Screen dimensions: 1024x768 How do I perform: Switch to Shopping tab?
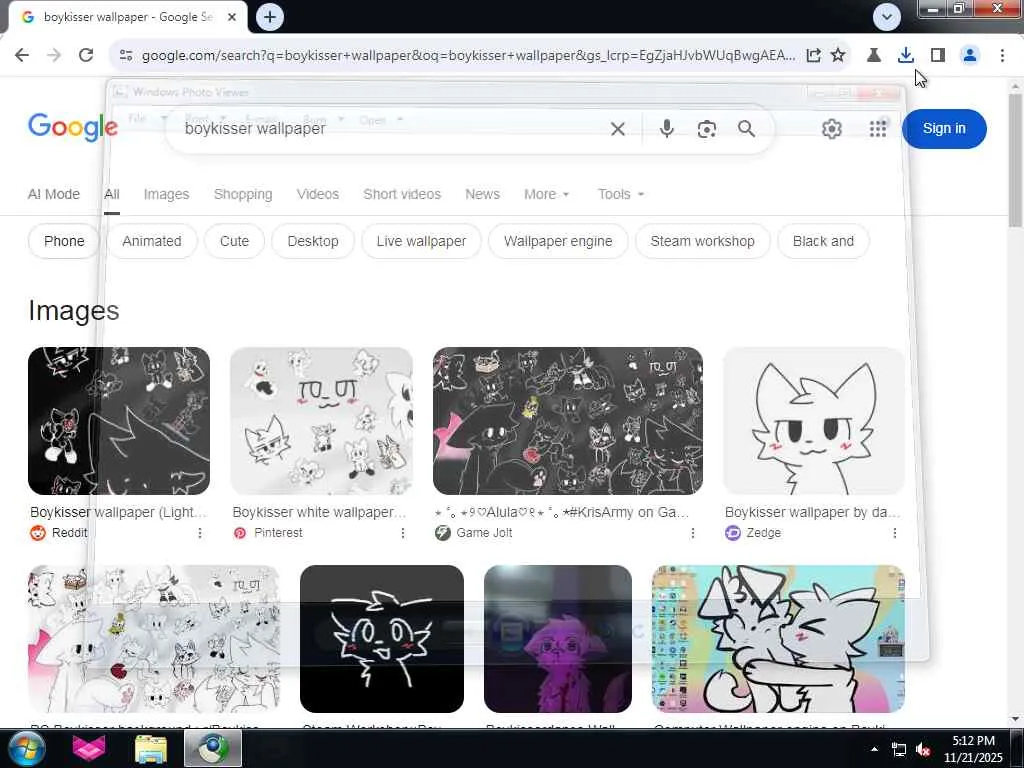pos(243,195)
